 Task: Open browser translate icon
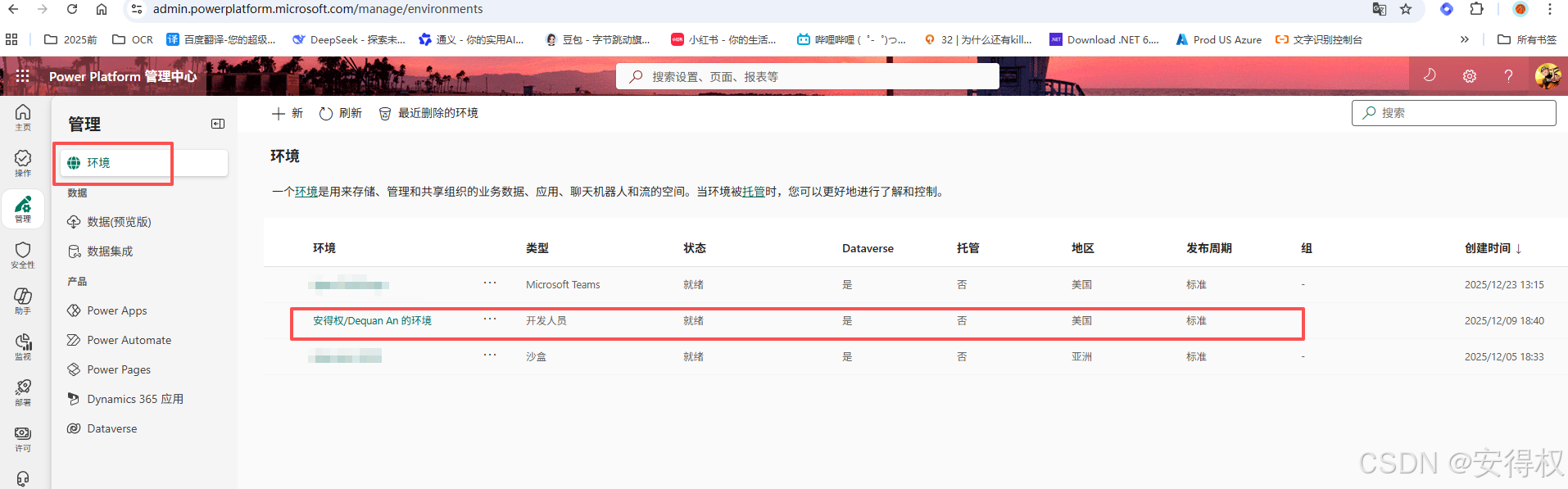click(1380, 9)
